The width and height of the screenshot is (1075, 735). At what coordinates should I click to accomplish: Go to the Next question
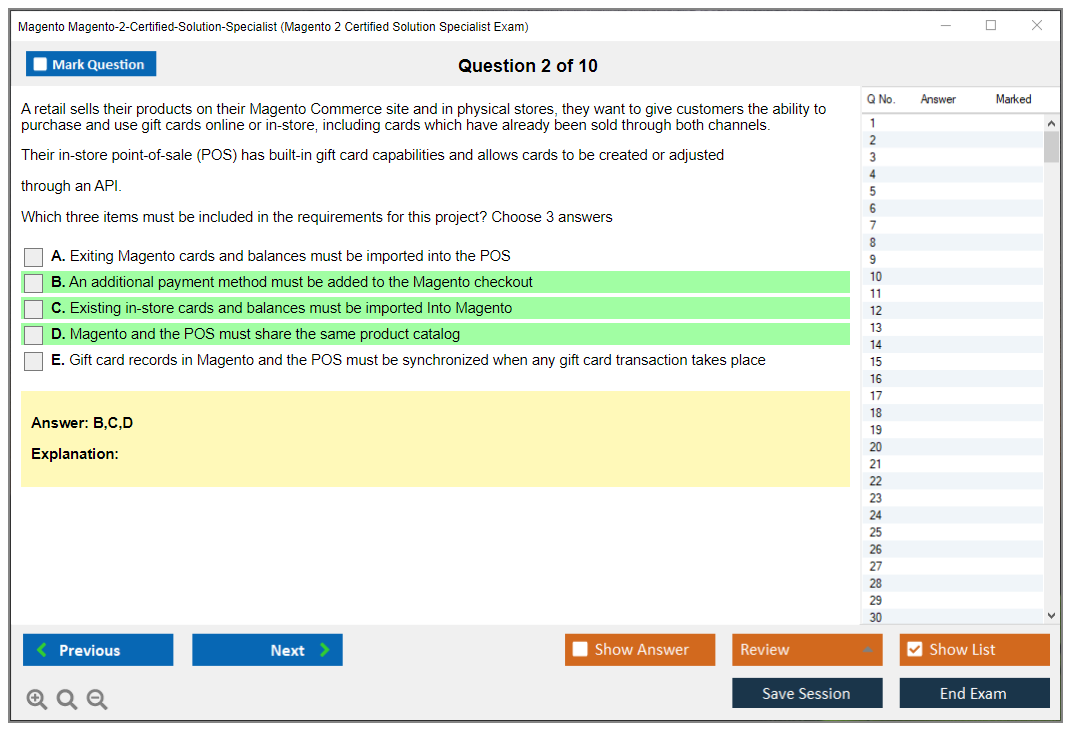pos(267,650)
